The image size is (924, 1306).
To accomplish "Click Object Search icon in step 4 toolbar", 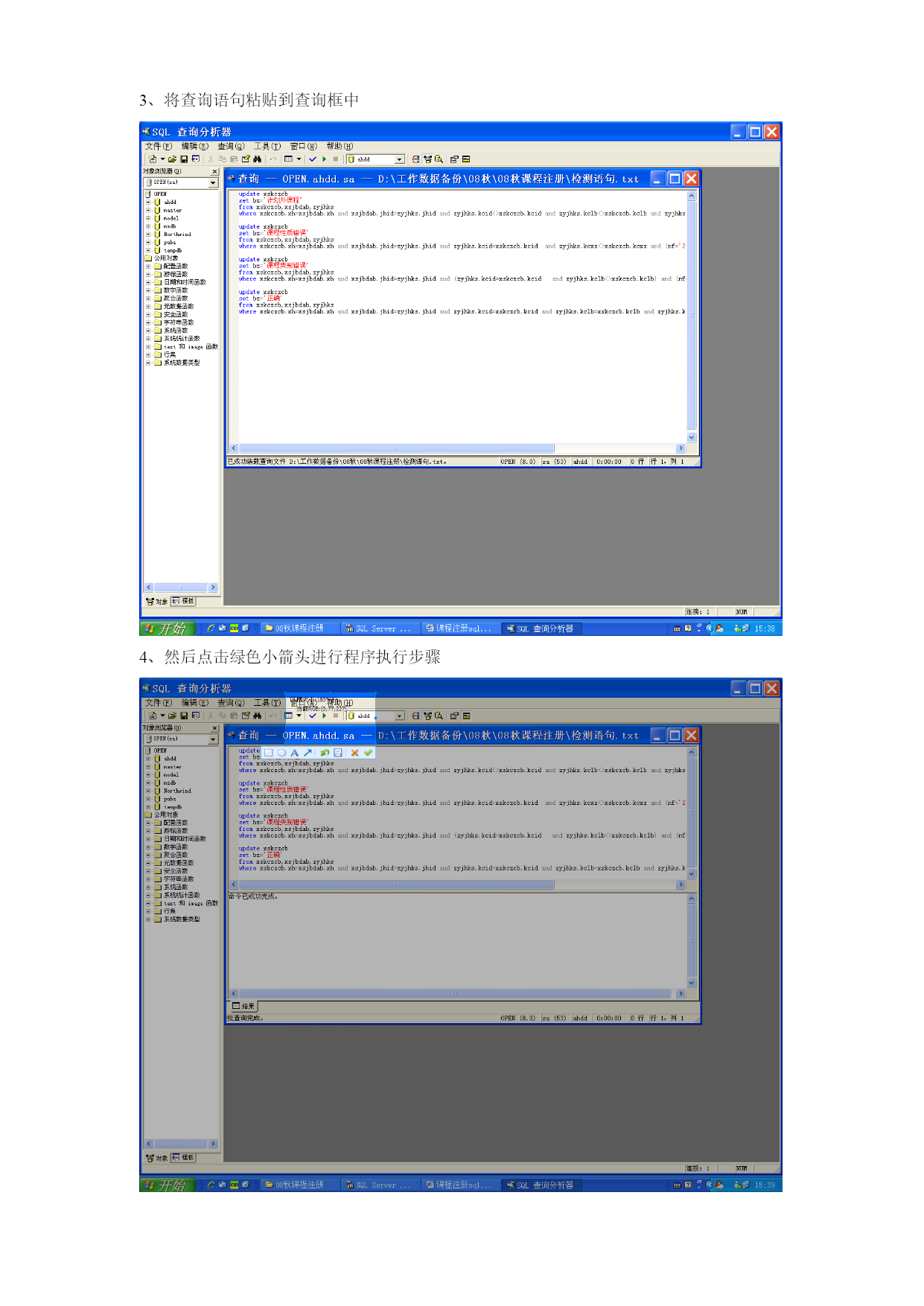I will pos(439,716).
